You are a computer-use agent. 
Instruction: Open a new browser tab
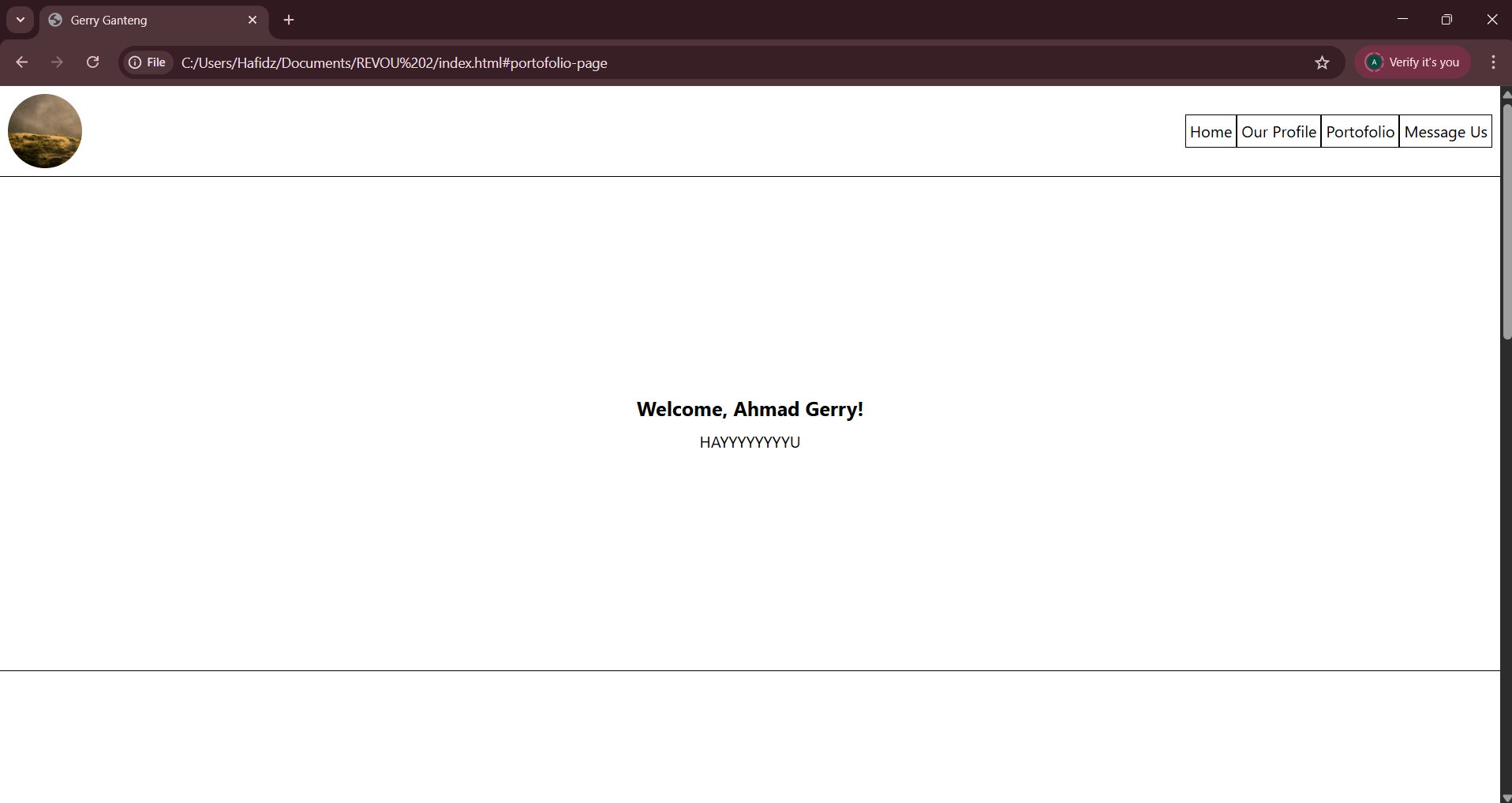pyautogui.click(x=289, y=21)
